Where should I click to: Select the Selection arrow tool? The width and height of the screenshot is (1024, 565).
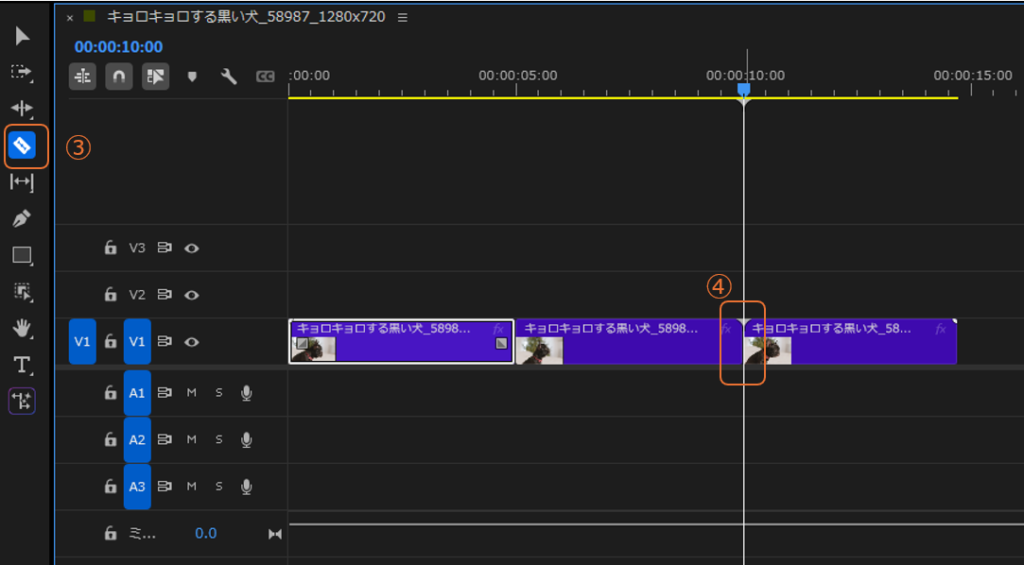[22, 37]
